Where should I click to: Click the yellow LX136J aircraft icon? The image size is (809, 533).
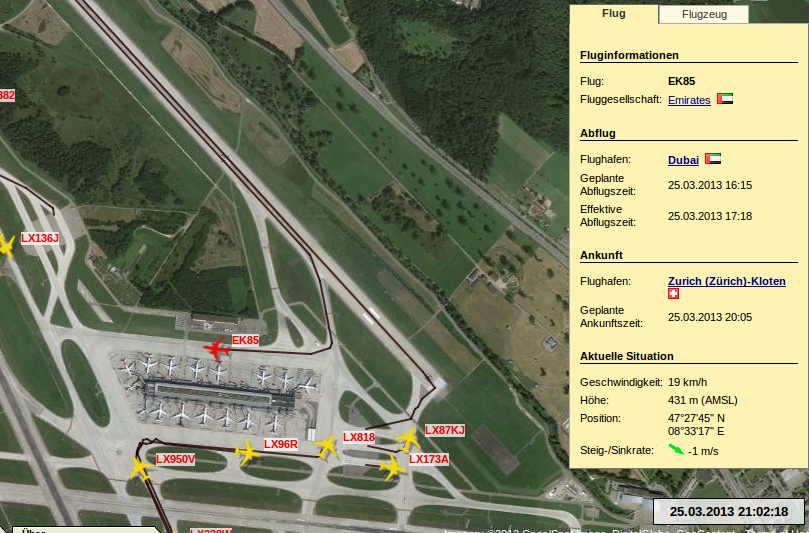5,245
